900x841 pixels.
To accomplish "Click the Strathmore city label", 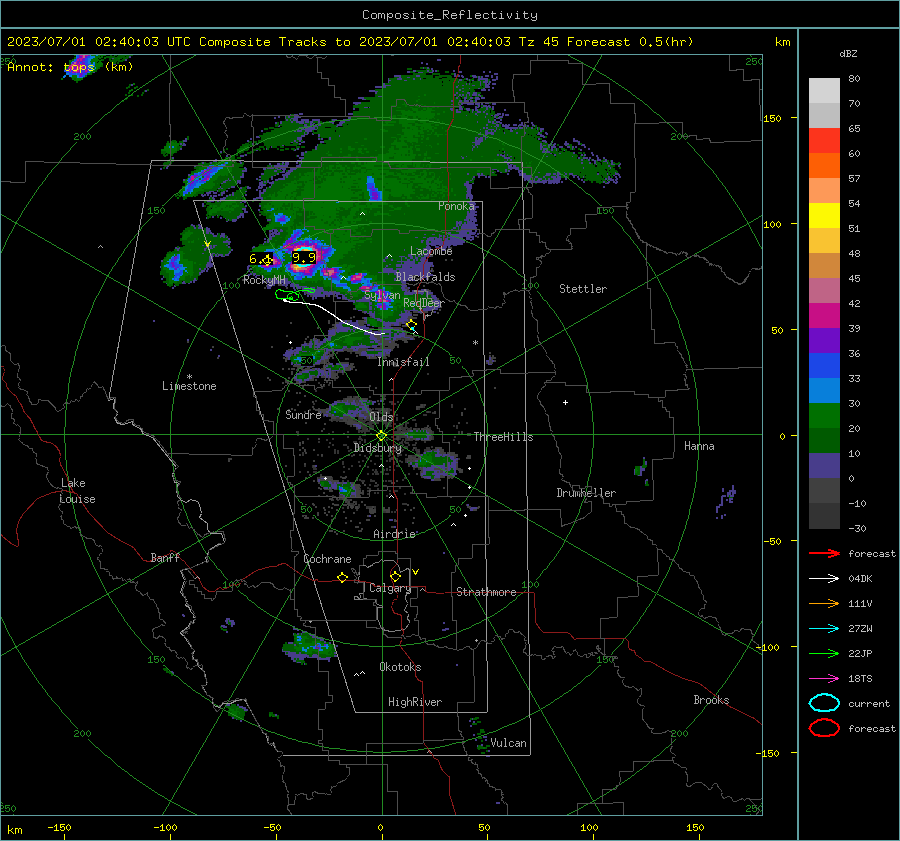I will point(486,592).
